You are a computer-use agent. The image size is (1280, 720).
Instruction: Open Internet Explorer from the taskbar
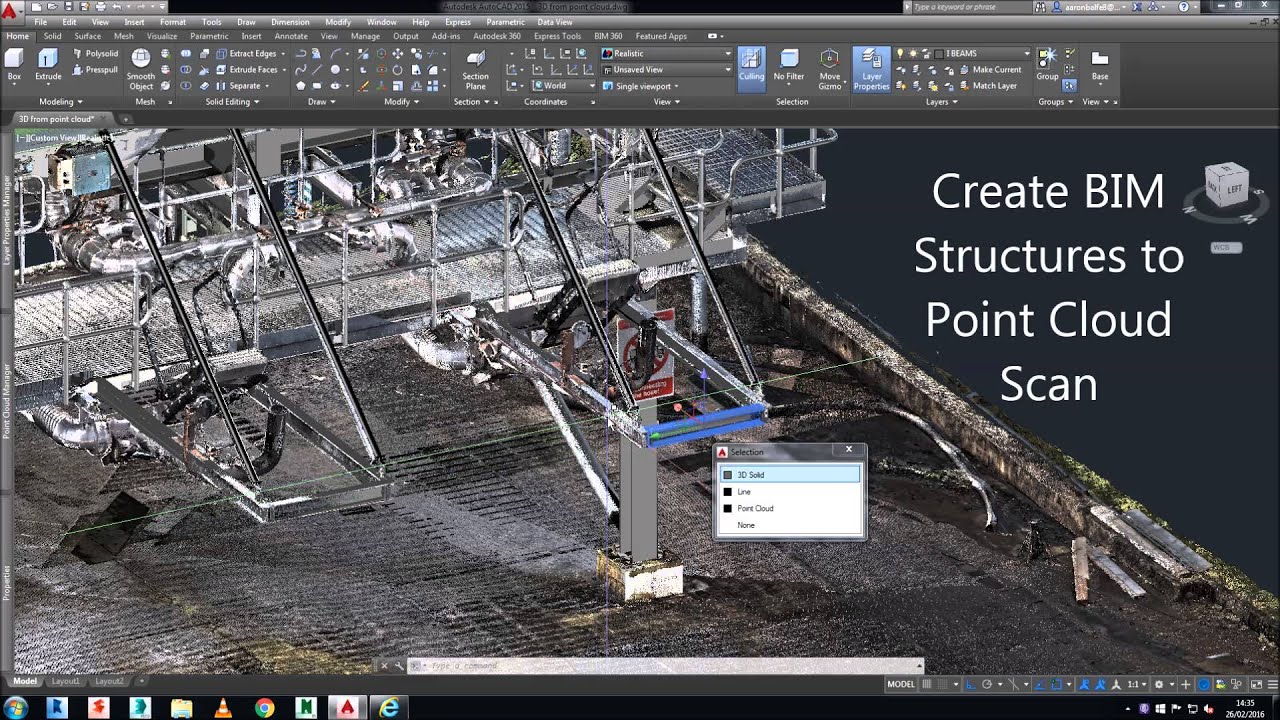[389, 707]
